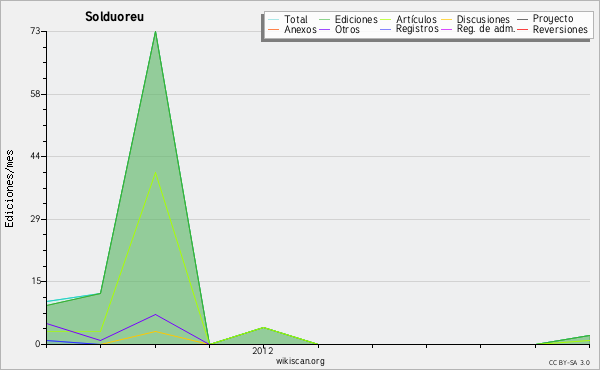Click the 29 y-axis value
Image resolution: width=600 pixels, height=370 pixels.
tap(36, 219)
